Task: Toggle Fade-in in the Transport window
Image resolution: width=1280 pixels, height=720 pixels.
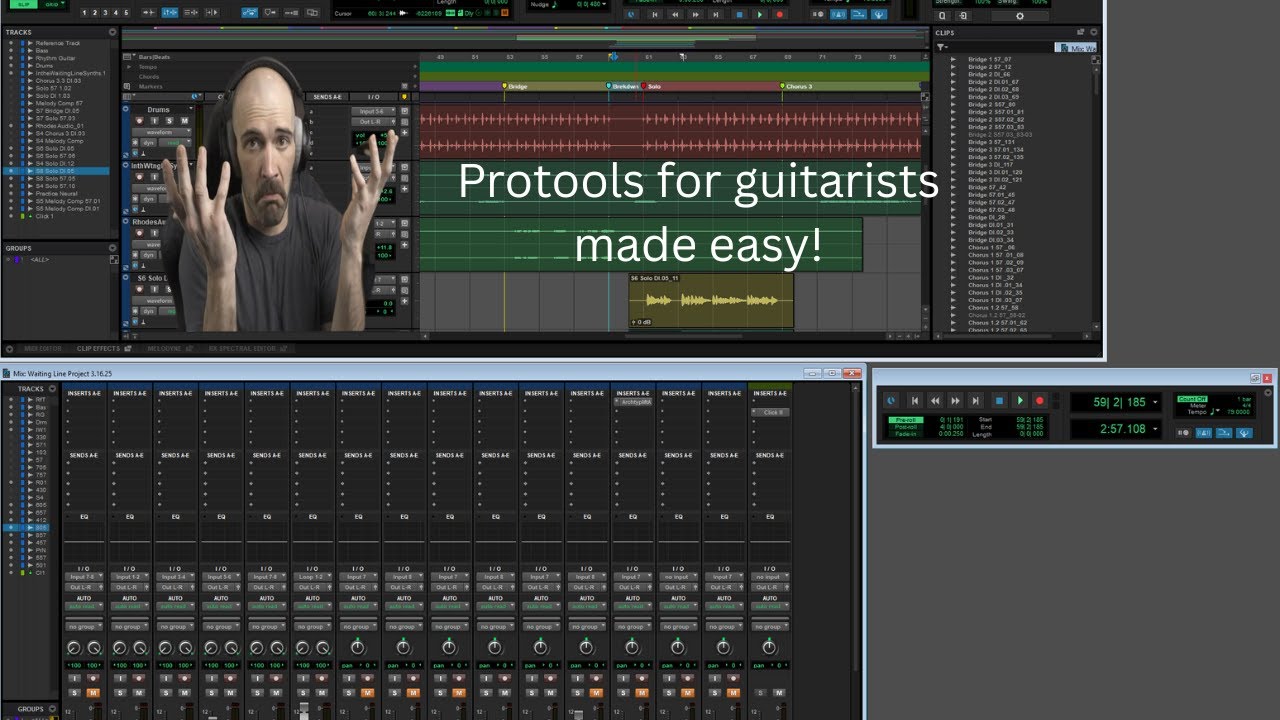Action: 906,434
